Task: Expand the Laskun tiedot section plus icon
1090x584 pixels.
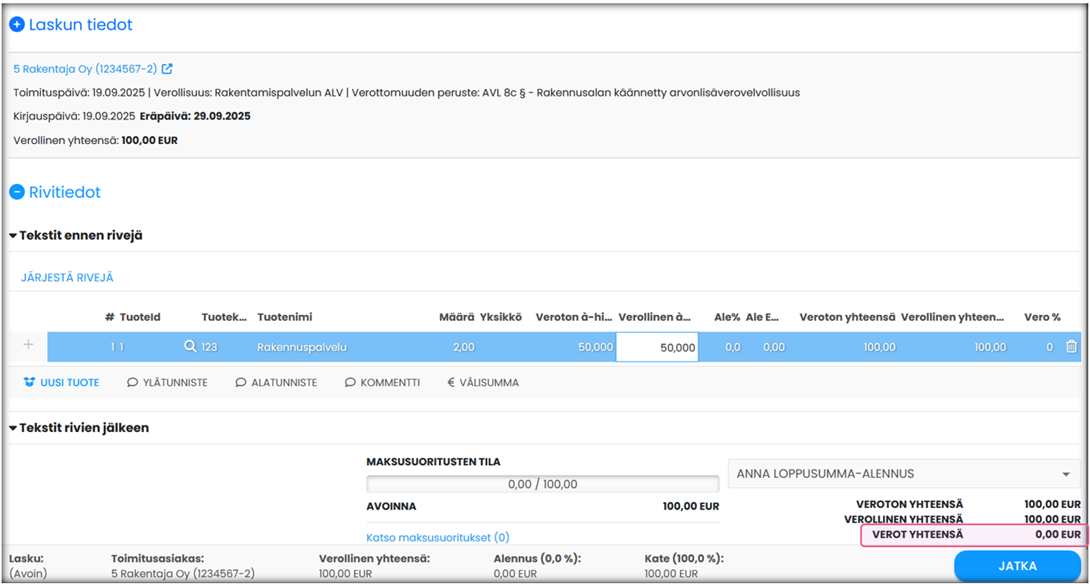Action: (17, 25)
